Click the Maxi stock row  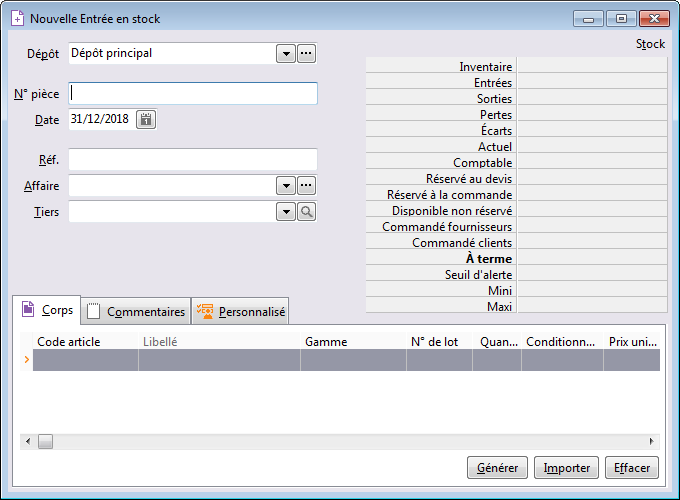[517, 306]
